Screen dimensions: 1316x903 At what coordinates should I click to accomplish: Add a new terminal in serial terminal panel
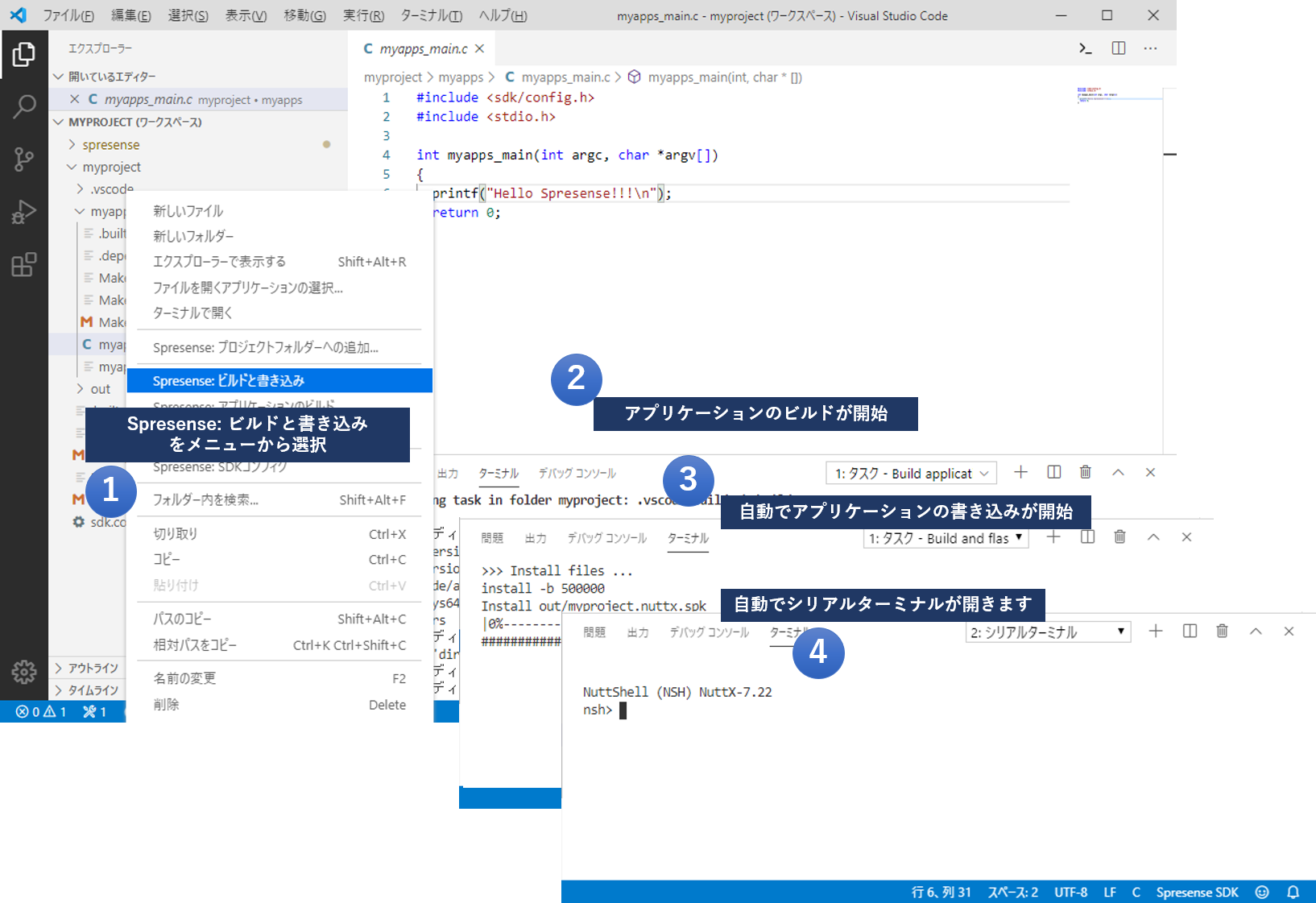pyautogui.click(x=1155, y=632)
